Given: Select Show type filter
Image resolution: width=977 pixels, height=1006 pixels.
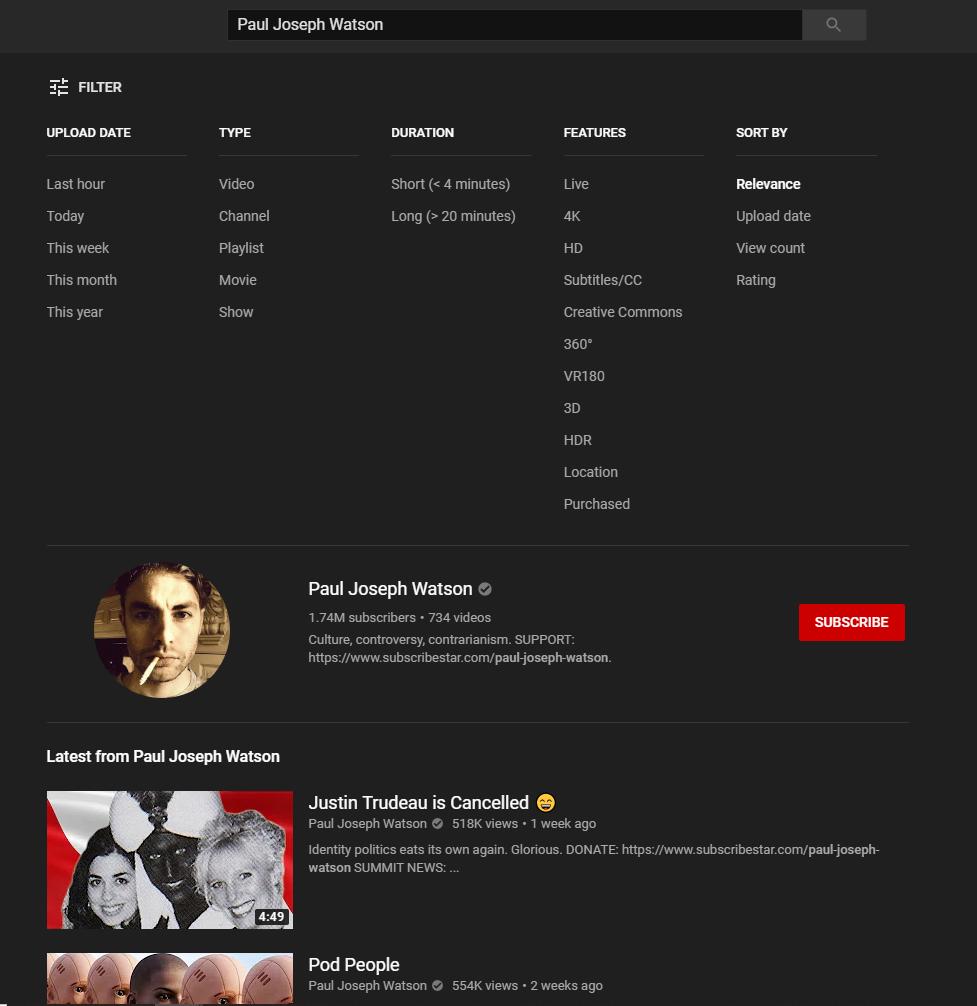Looking at the screenshot, I should pos(236,312).
